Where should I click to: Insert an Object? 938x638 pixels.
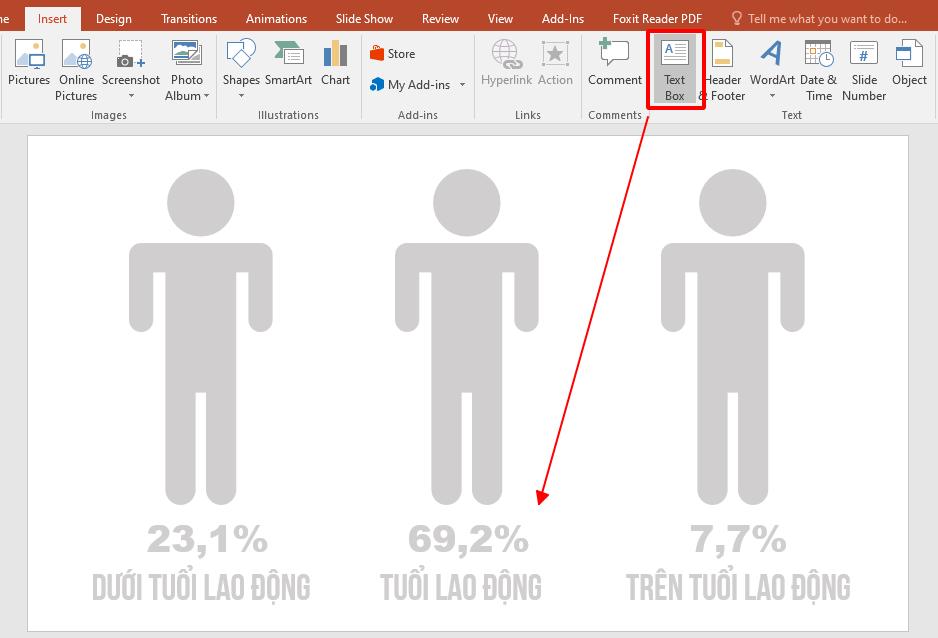click(x=909, y=63)
